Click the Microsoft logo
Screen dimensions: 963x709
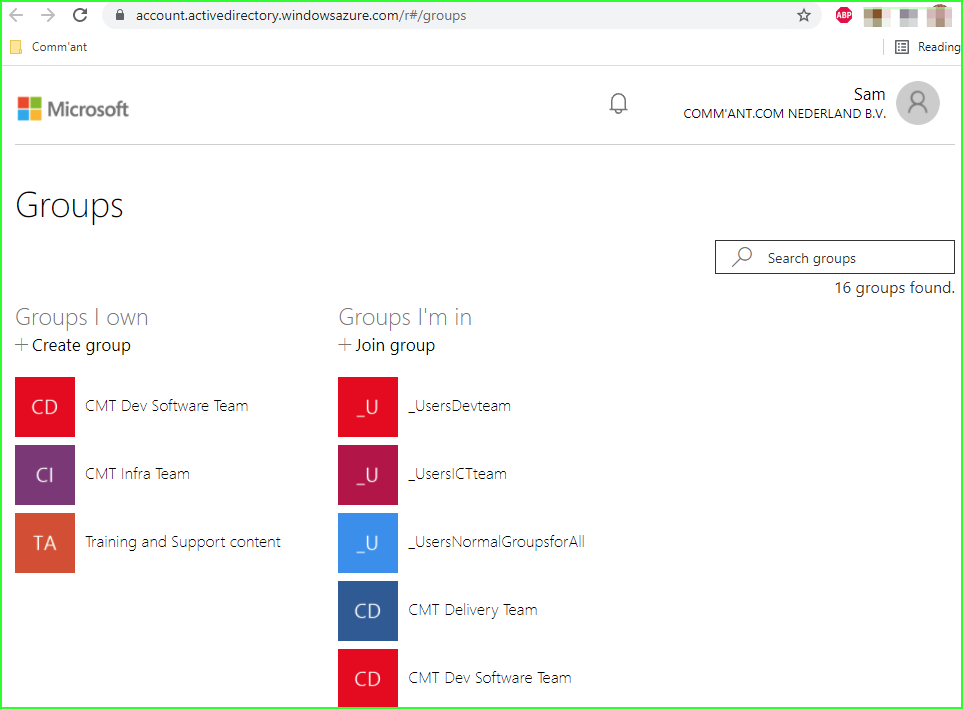[x=73, y=109]
